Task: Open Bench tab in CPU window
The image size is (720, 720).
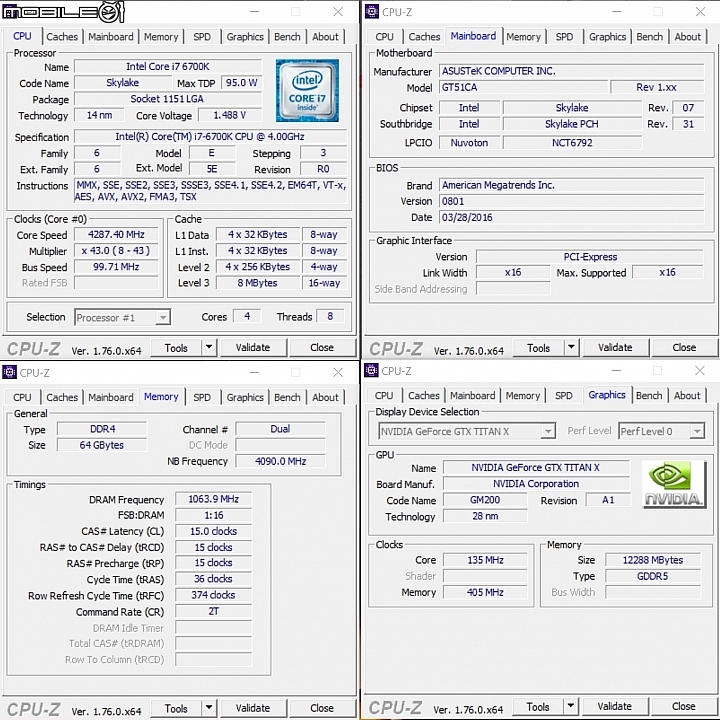Action: (x=287, y=37)
